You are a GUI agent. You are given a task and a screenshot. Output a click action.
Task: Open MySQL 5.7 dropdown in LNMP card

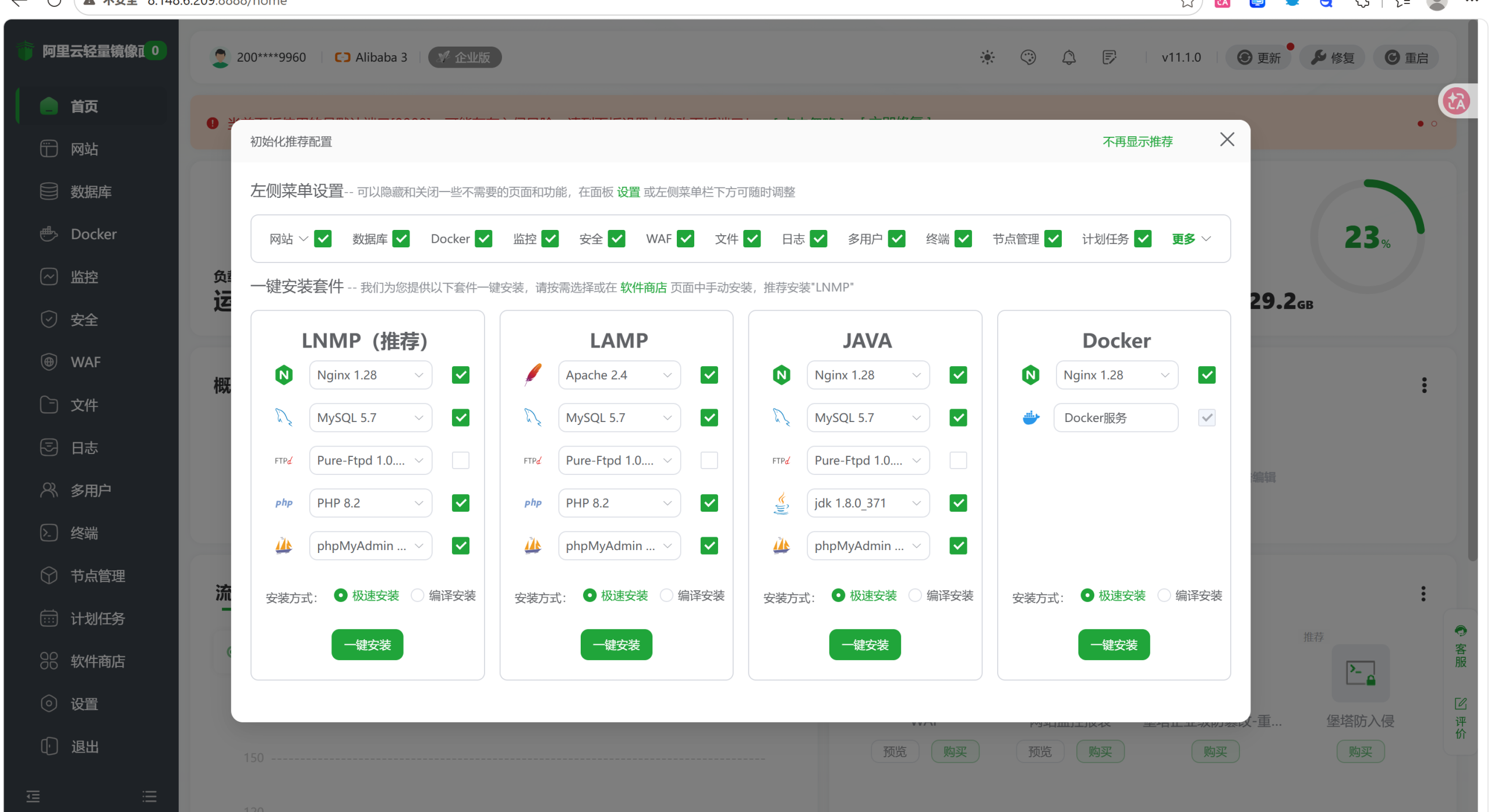370,417
